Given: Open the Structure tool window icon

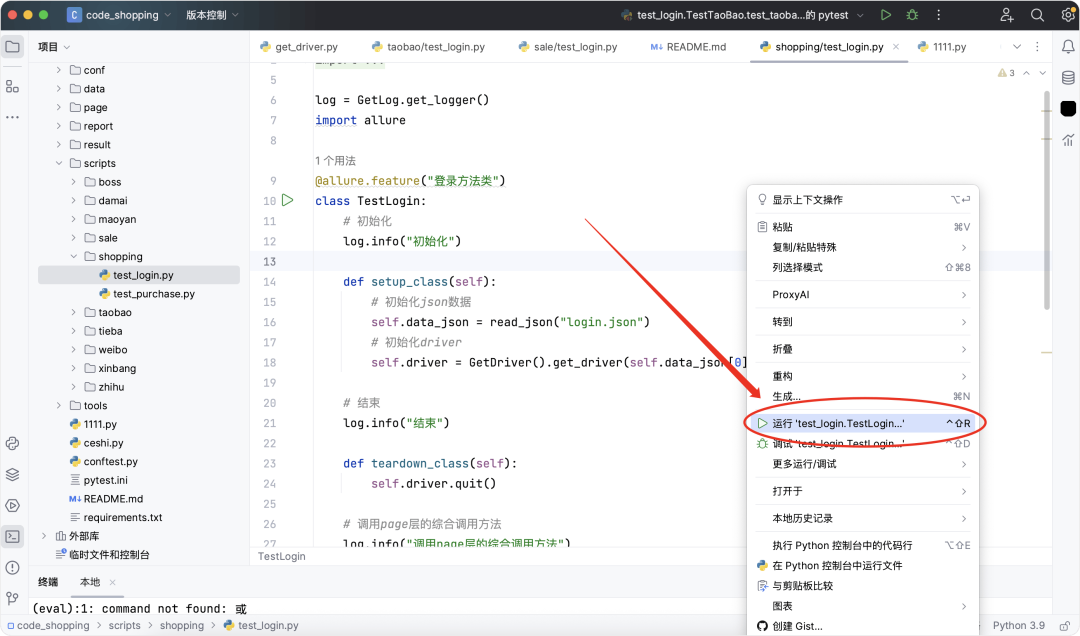Looking at the screenshot, I should coord(12,86).
